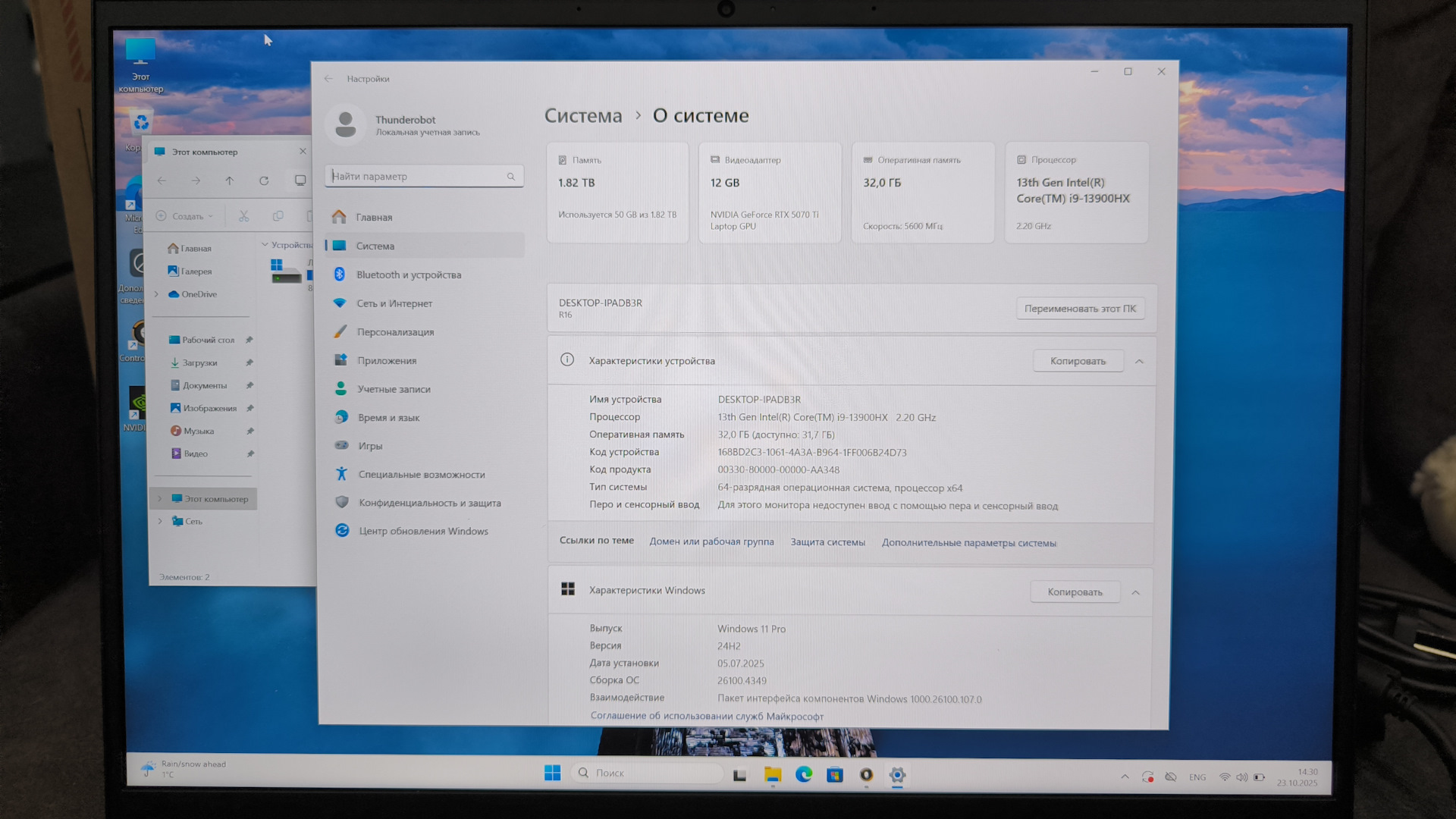This screenshot has width=1456, height=819.
Task: Click the magnifier icon in Найти параметр
Action: tap(511, 177)
